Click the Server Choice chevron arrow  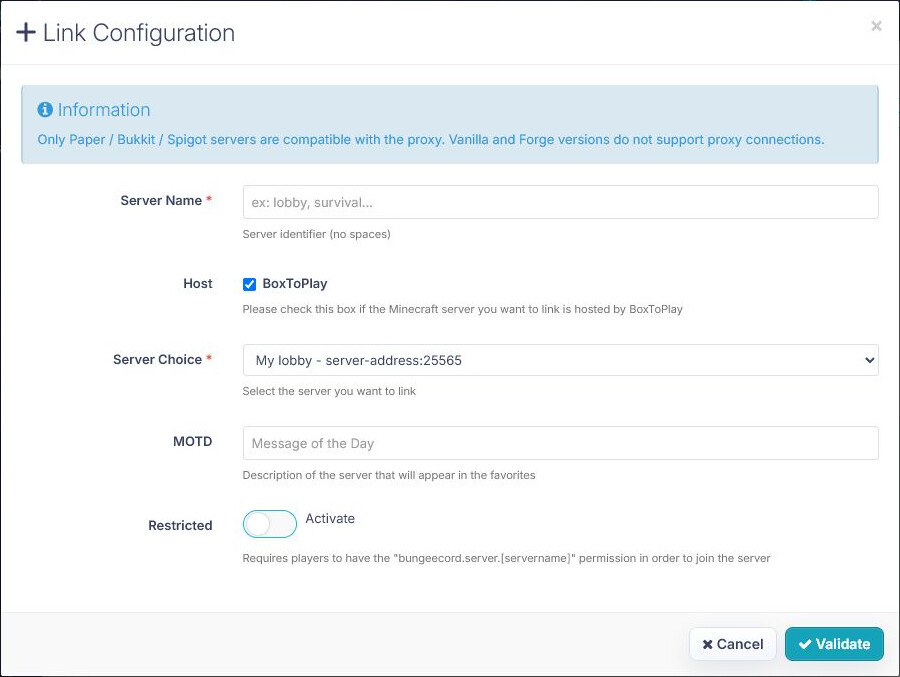pyautogui.click(x=869, y=360)
